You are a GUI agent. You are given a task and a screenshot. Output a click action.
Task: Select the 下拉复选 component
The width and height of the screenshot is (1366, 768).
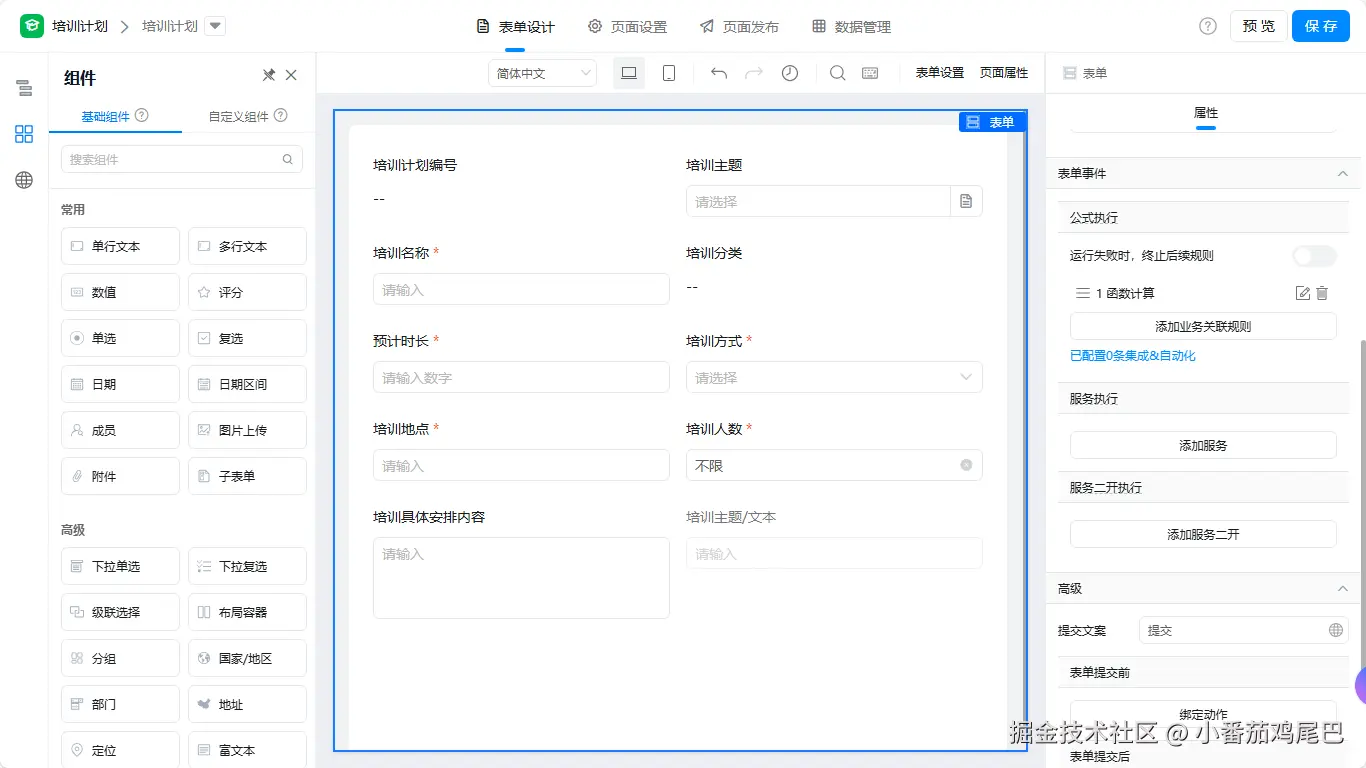tap(247, 566)
